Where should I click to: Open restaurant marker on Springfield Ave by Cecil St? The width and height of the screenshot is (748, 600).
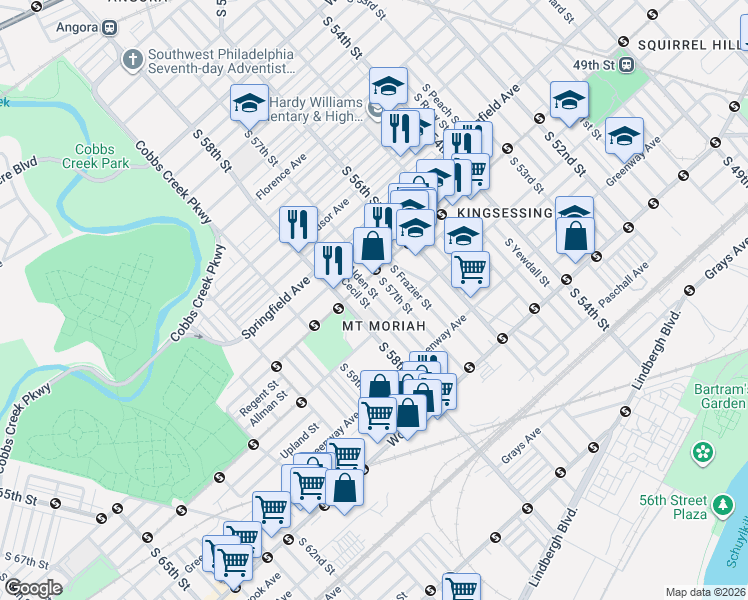pos(333,261)
